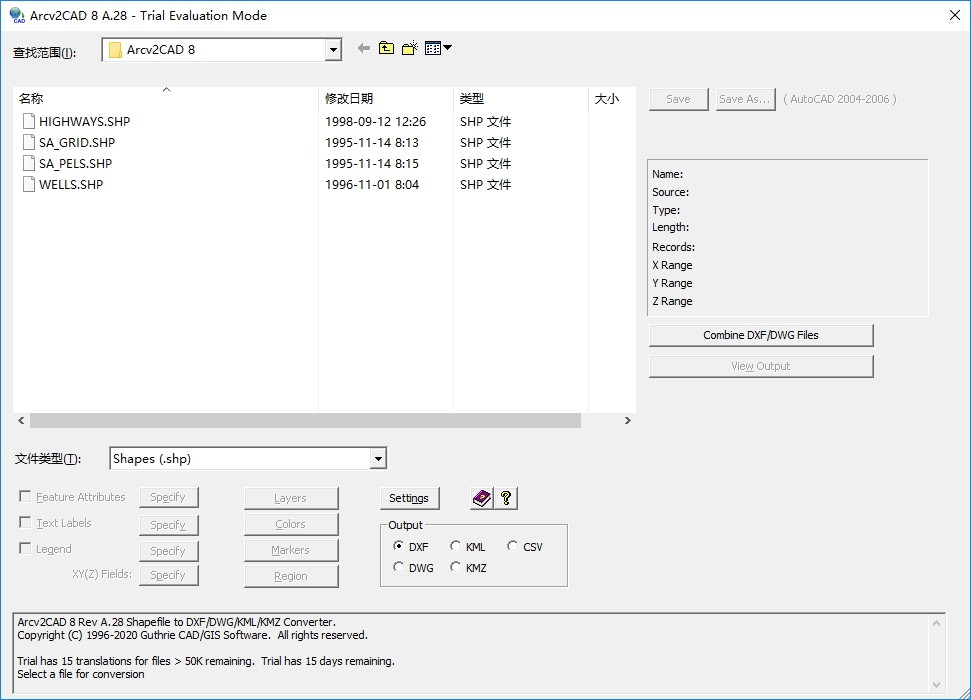This screenshot has height=700, width=971.
Task: Select CSV output radio button
Action: pos(512,546)
